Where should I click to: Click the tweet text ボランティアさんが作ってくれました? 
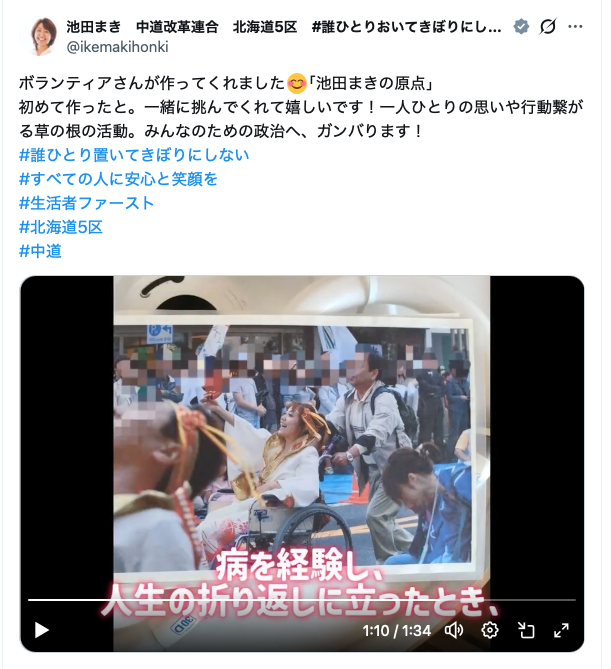[x=151, y=83]
